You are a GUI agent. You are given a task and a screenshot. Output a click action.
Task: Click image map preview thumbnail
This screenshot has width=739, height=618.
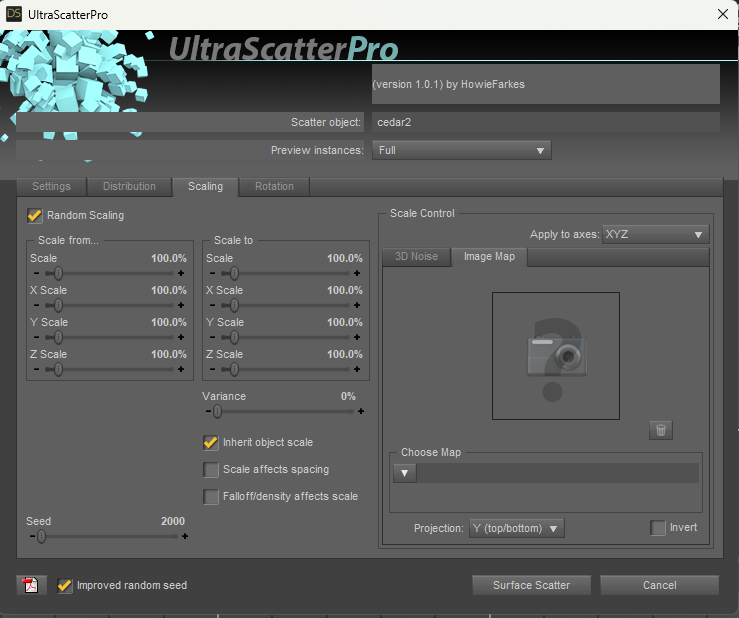click(x=556, y=356)
